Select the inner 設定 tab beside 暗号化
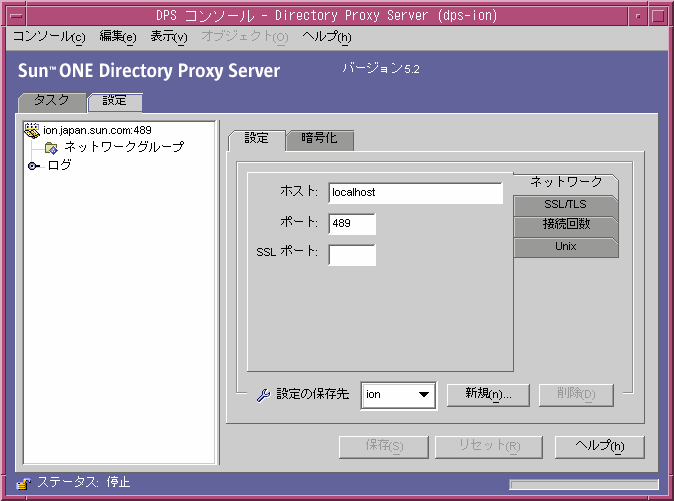Screen dimensions: 674x501 [257, 139]
